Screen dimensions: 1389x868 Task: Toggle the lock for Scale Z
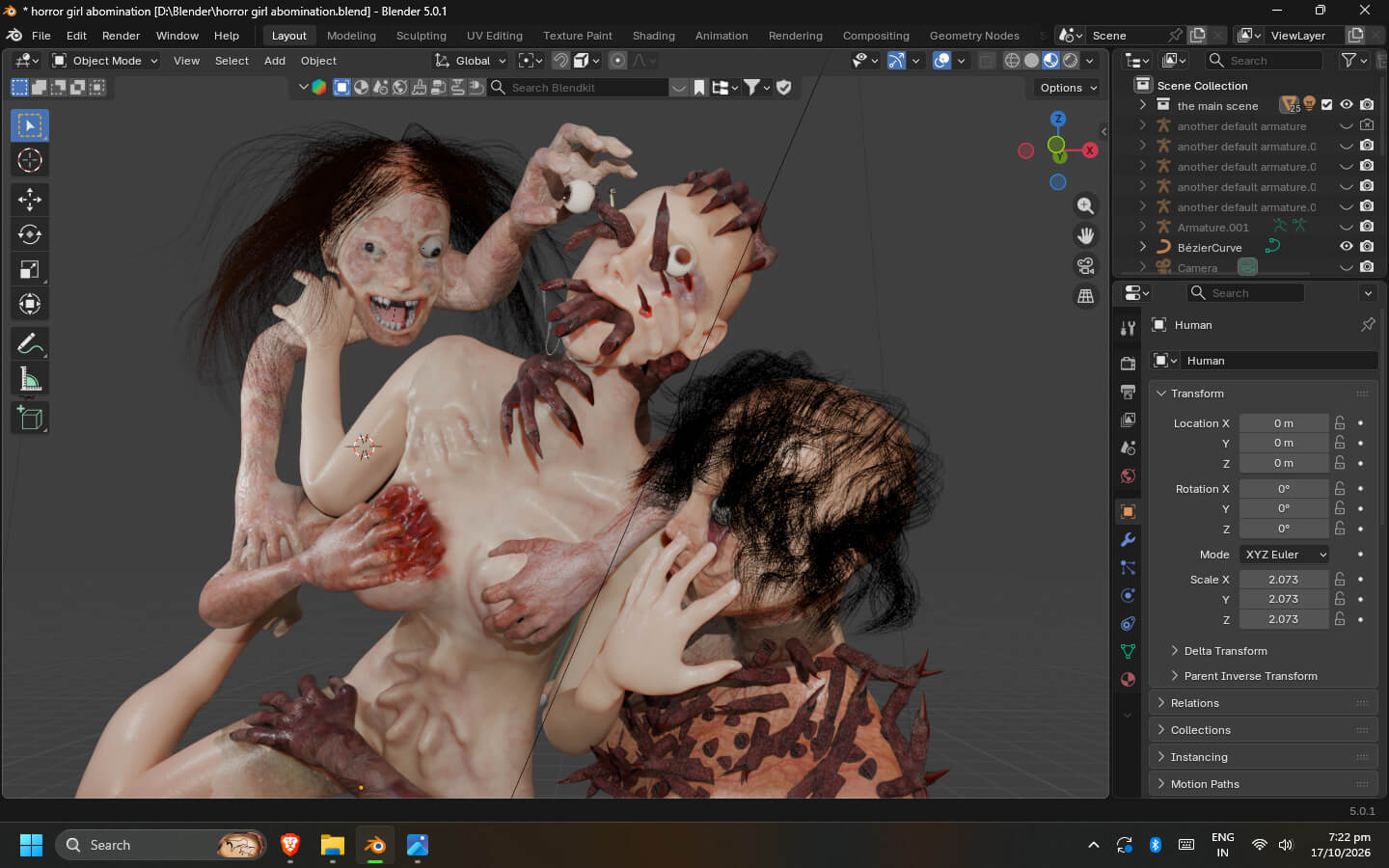click(x=1340, y=619)
